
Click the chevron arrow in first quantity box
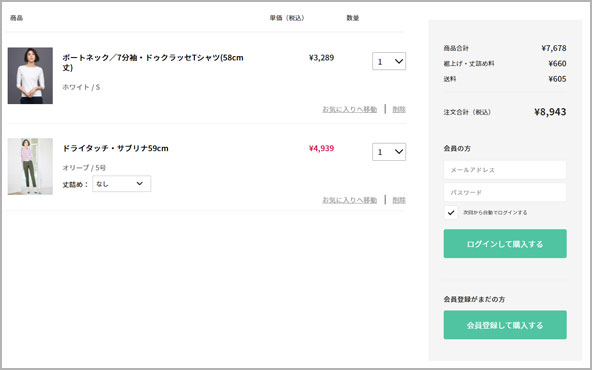pyautogui.click(x=399, y=61)
